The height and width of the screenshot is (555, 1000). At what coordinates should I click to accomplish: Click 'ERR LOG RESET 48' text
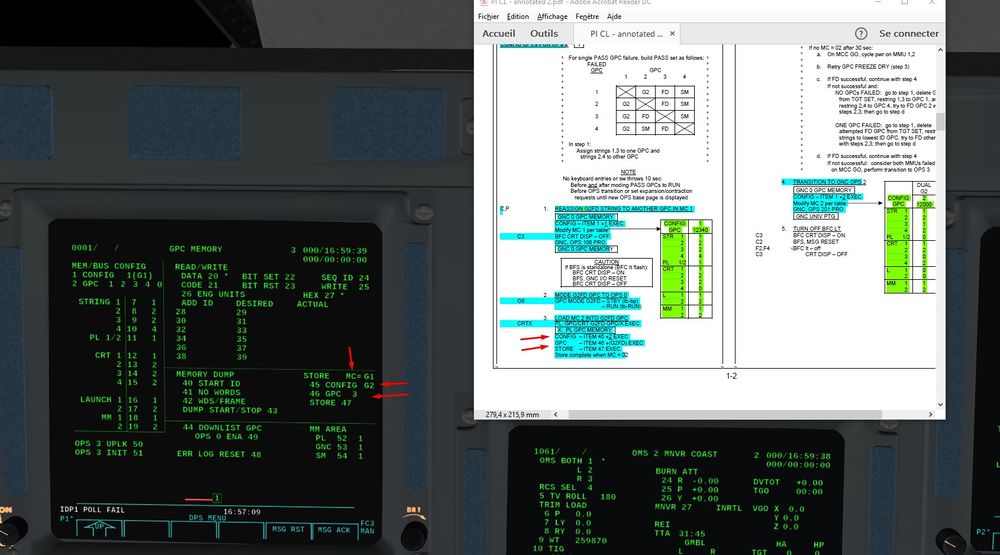click(219, 454)
